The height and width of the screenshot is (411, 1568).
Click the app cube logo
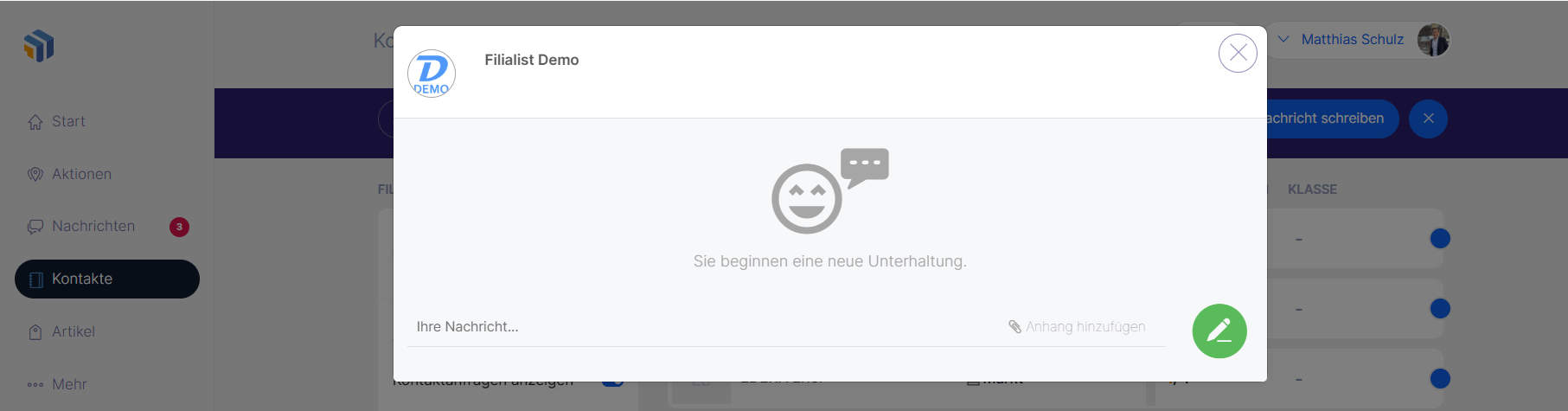pyautogui.click(x=39, y=46)
